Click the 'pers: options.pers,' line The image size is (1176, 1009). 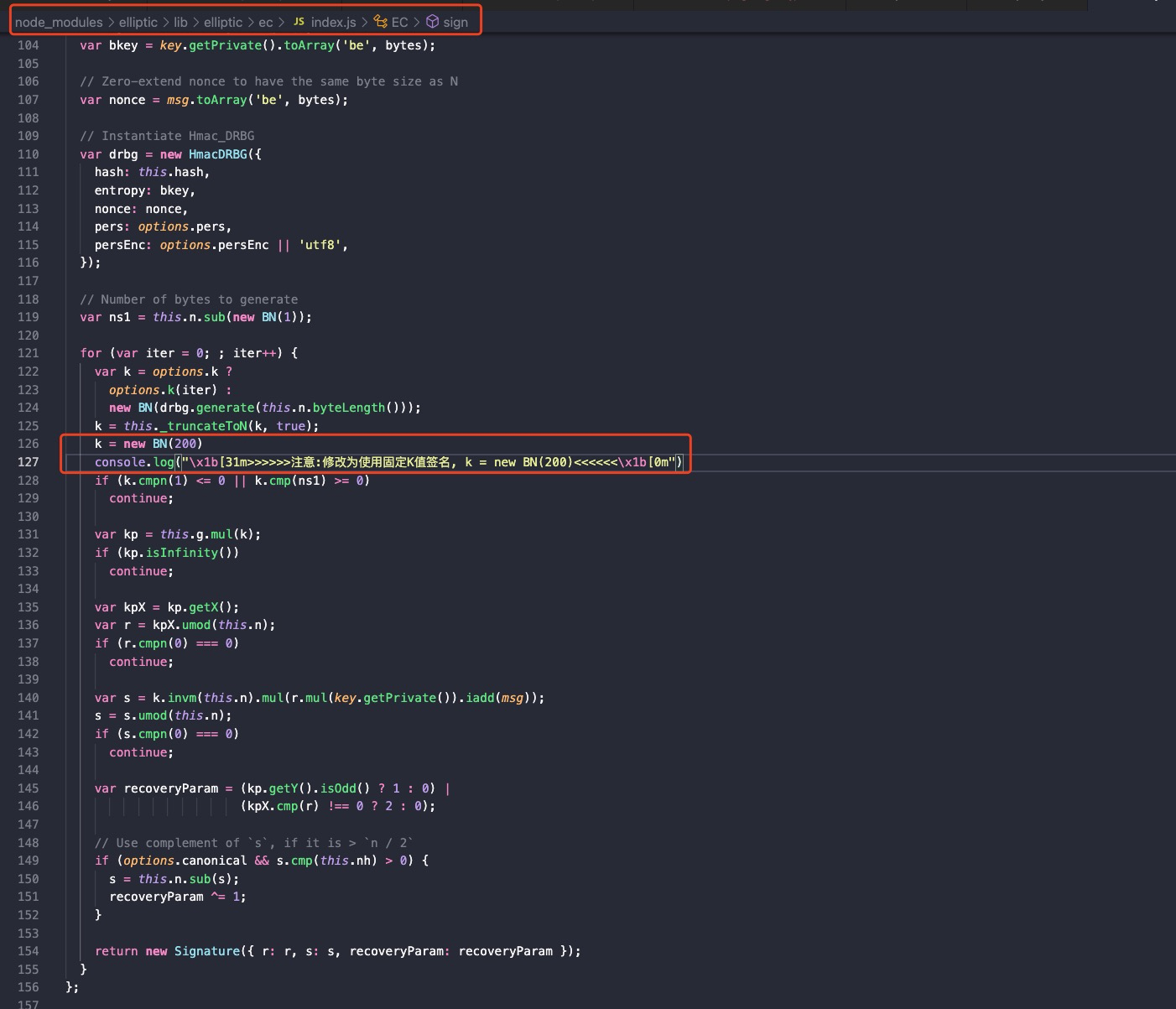click(163, 226)
